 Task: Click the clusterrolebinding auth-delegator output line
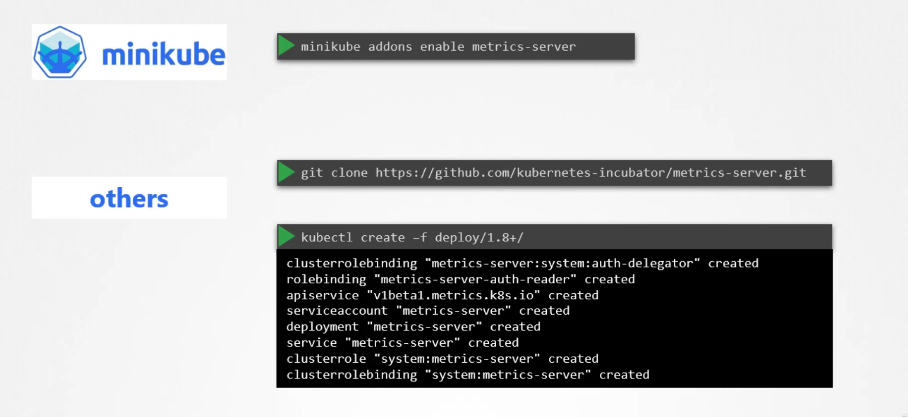(x=522, y=264)
